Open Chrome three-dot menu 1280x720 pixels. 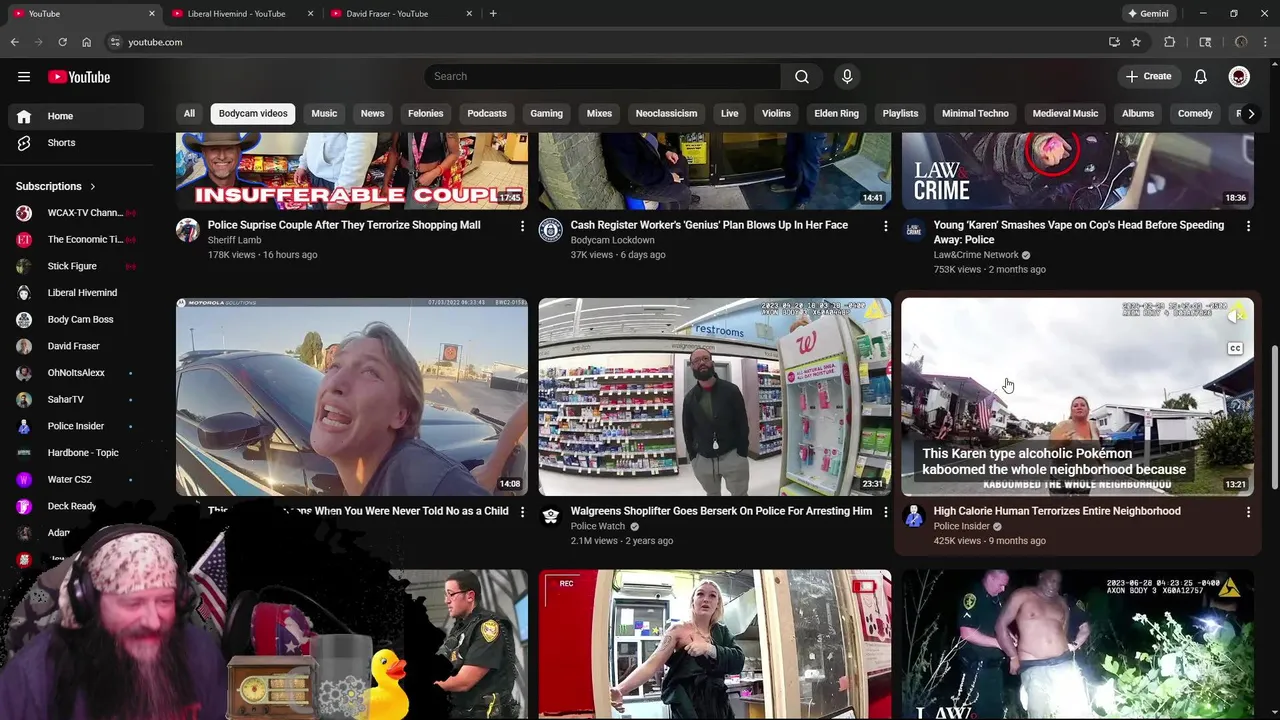point(1266,42)
